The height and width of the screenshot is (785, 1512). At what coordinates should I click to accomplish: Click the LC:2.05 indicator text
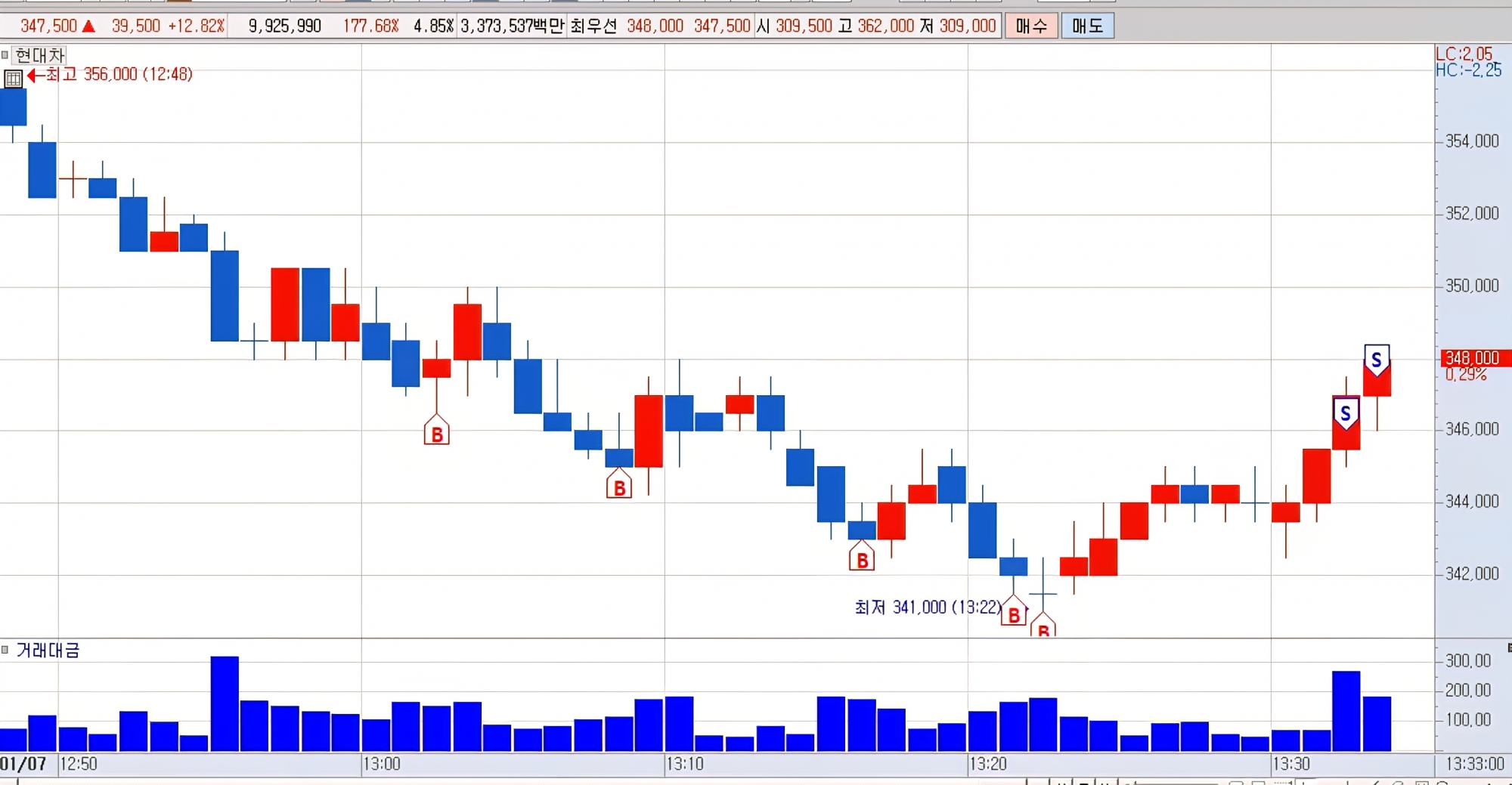click(1464, 54)
